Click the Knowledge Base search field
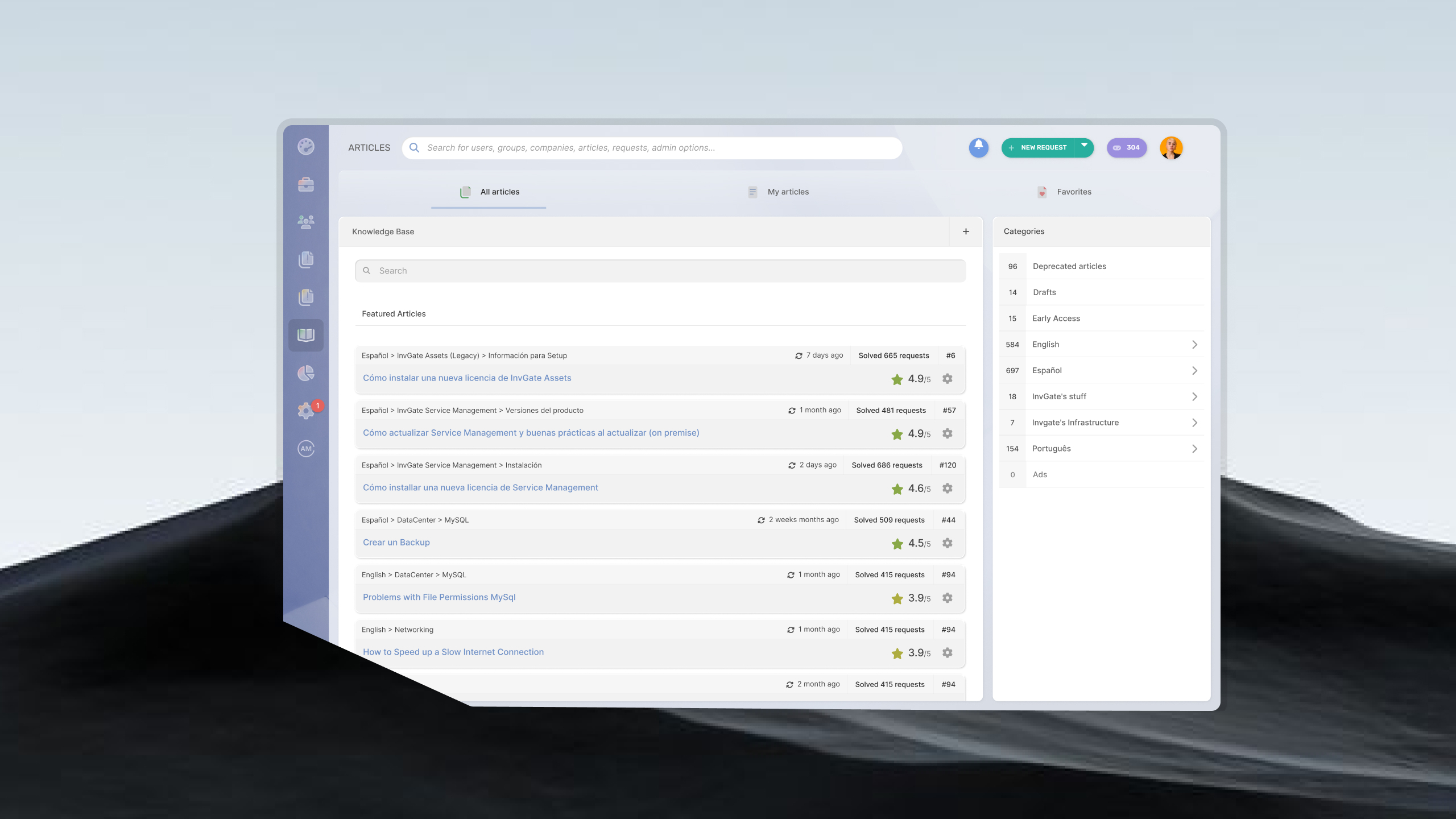Screen dimensions: 1456x819 click(x=660, y=271)
